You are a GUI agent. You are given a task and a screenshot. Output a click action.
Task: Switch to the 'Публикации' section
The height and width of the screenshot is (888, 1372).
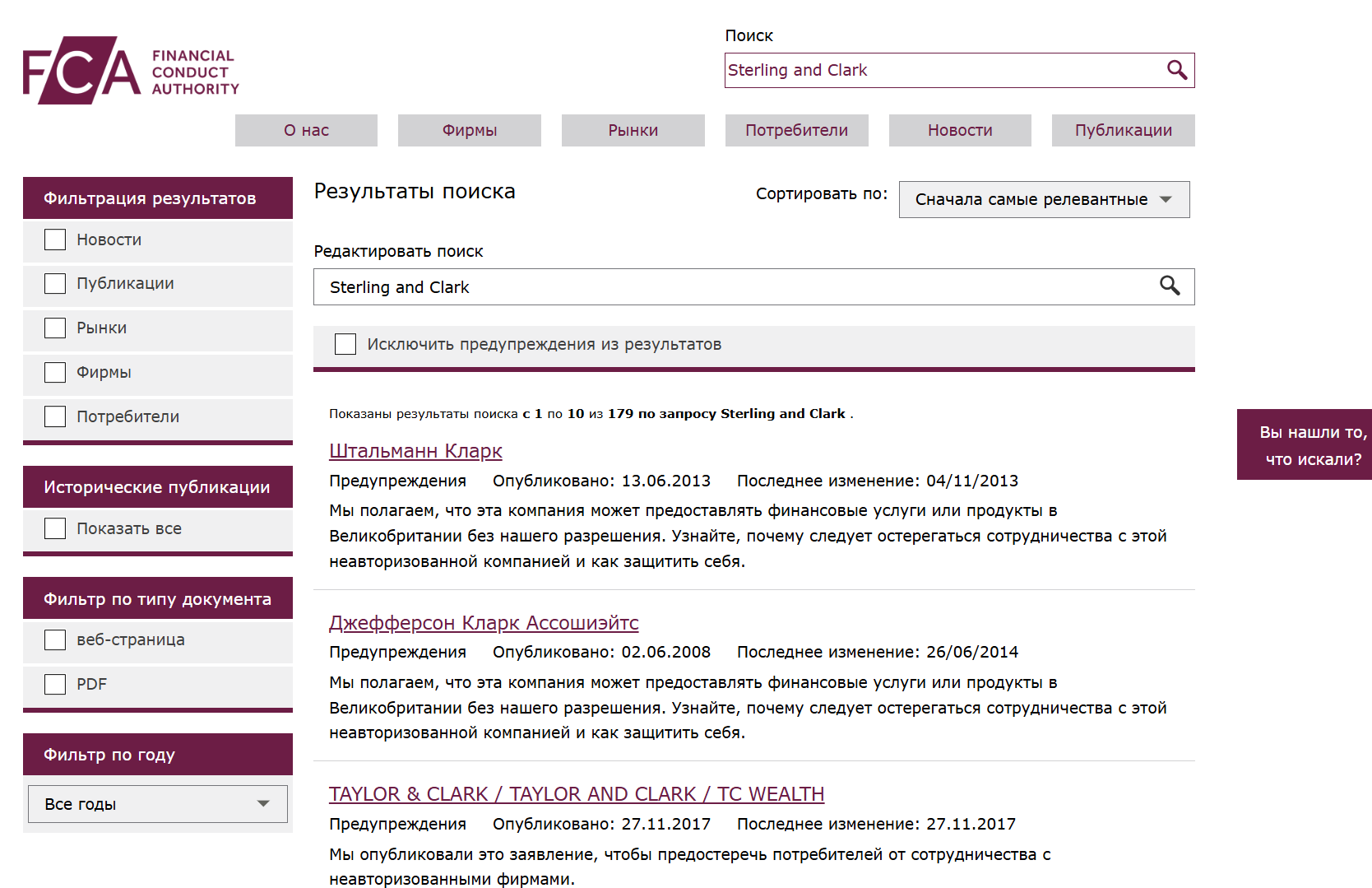[1122, 130]
